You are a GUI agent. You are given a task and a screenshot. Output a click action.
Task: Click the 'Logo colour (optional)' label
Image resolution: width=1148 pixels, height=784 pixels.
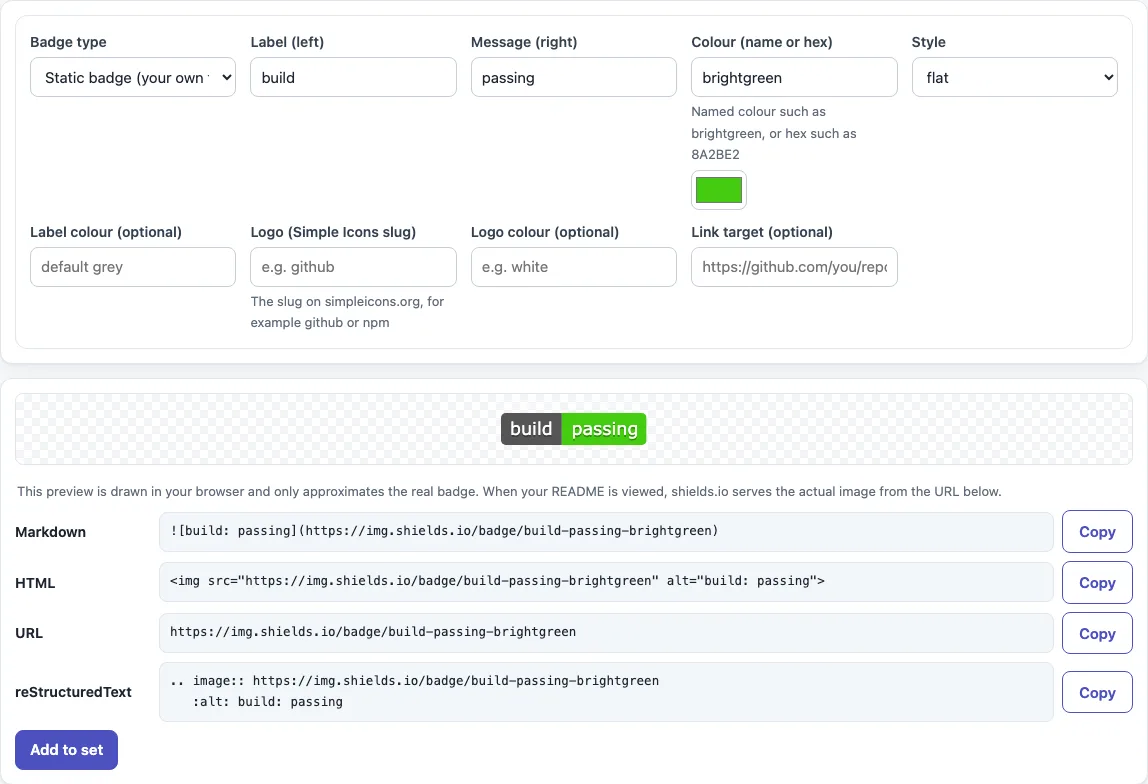coord(545,232)
